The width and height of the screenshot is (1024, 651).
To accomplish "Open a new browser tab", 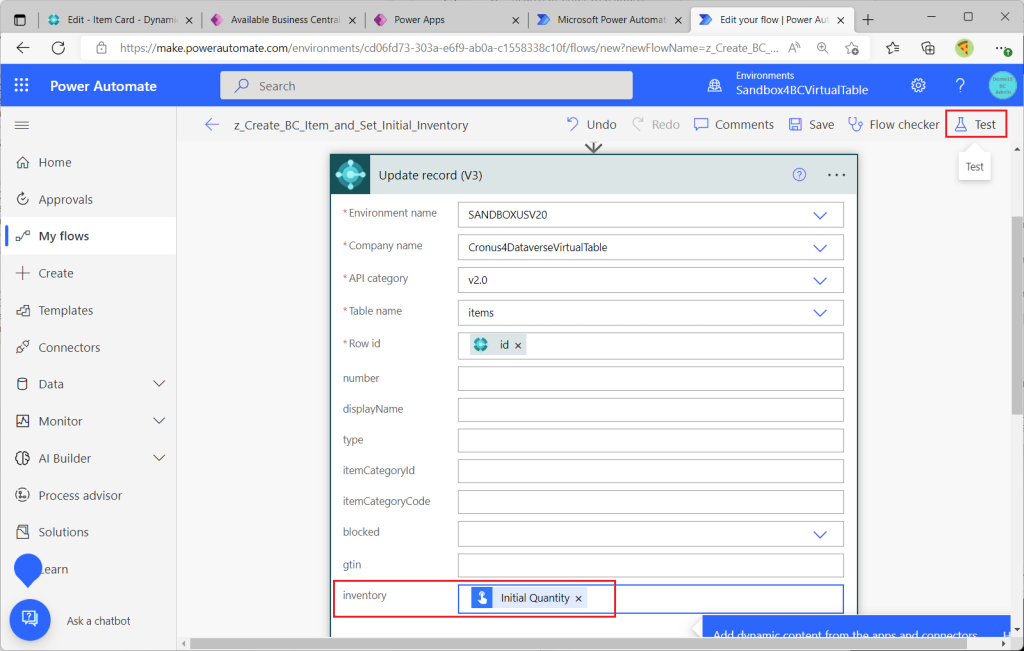I will 868,20.
